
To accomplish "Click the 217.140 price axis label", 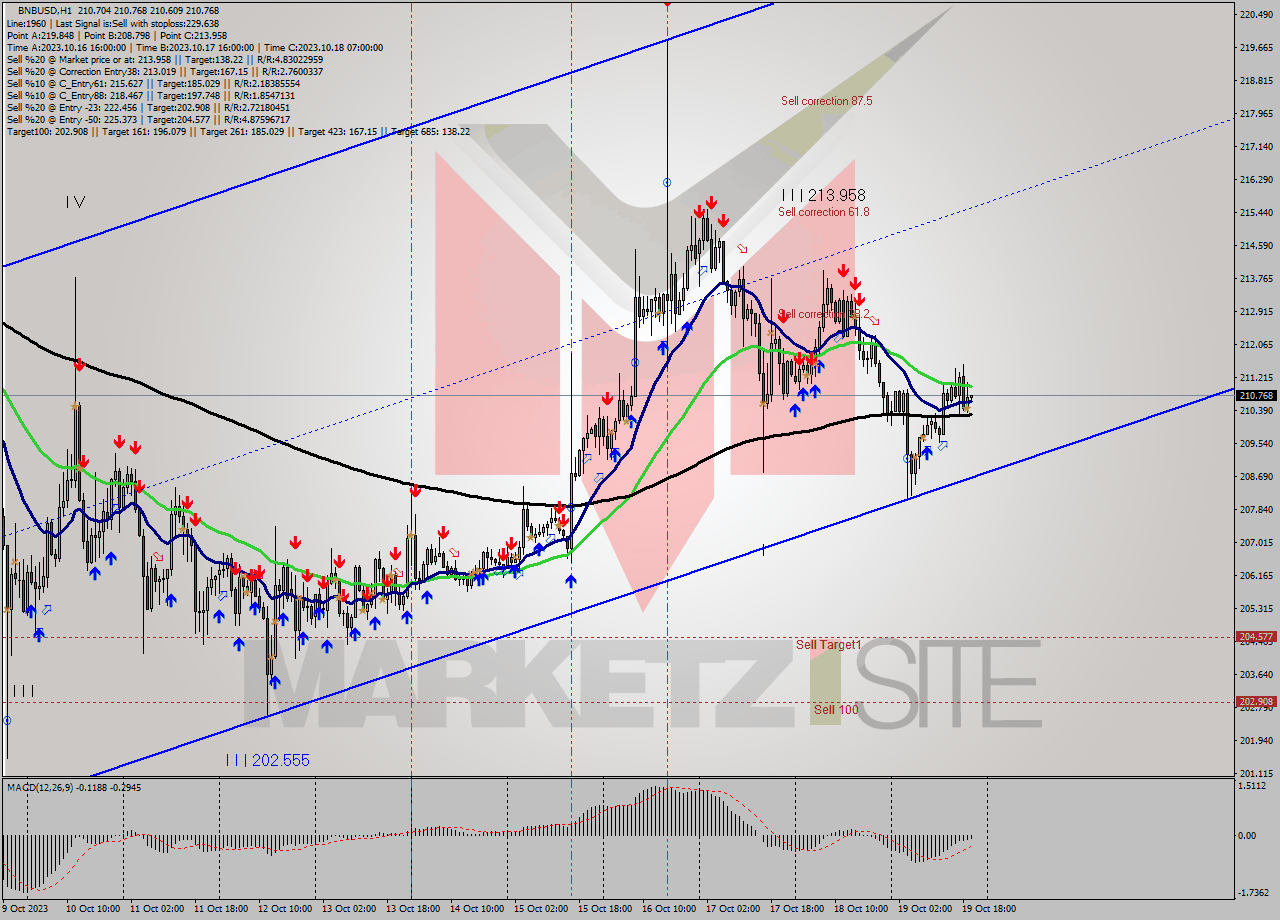I will [1256, 146].
